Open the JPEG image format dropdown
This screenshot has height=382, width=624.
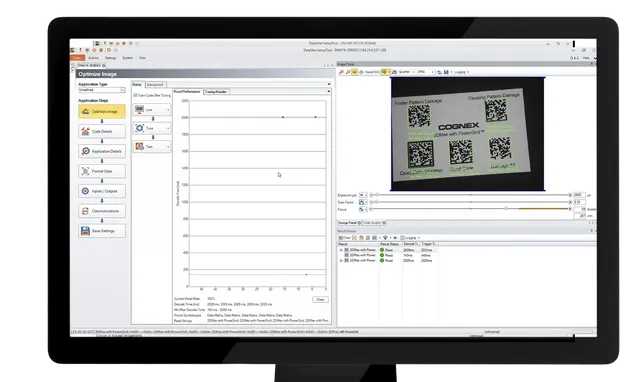point(425,72)
